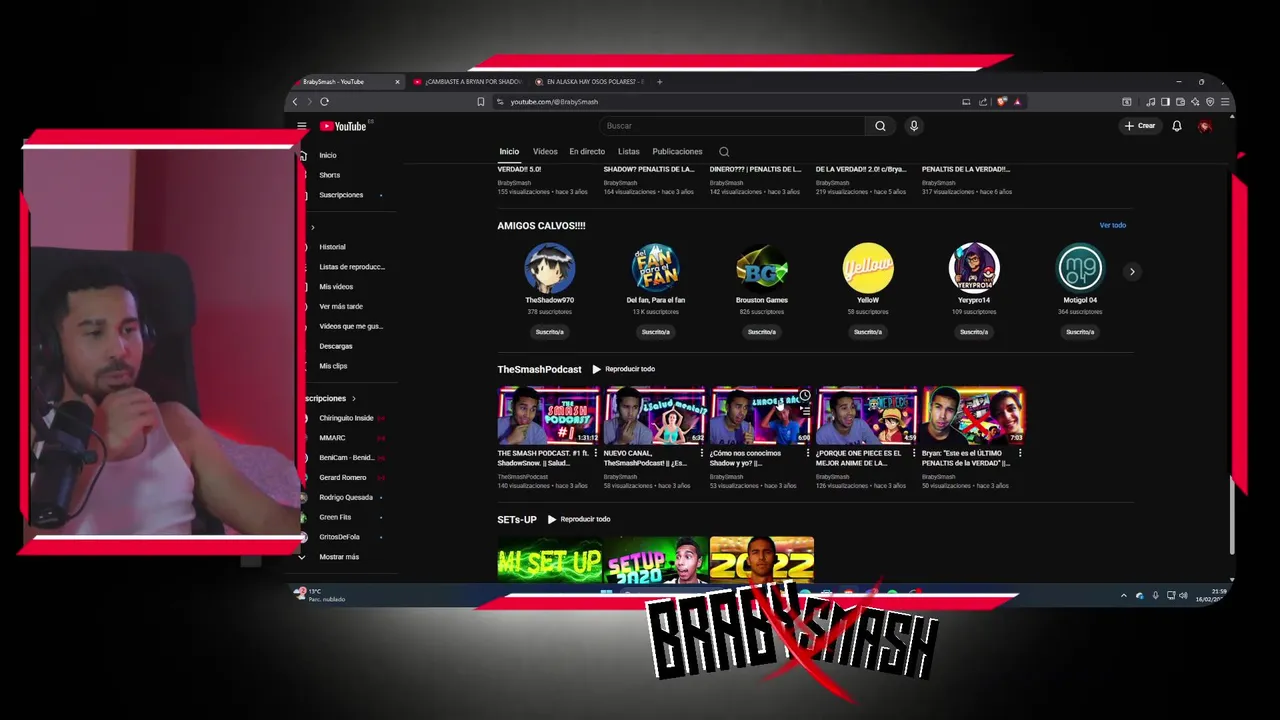Open the Crear dropdown button
Viewport: 1280px width, 720px height.
tap(1139, 126)
